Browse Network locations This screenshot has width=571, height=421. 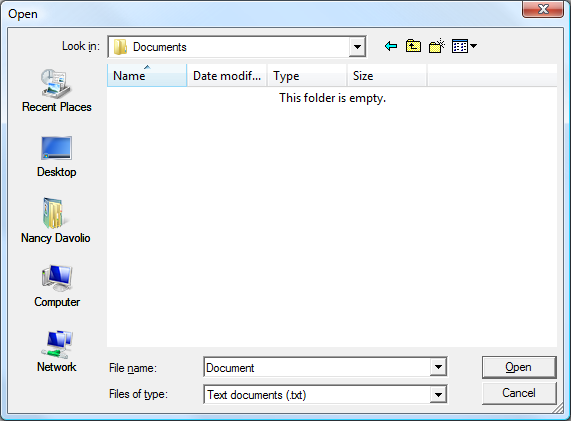click(57, 351)
